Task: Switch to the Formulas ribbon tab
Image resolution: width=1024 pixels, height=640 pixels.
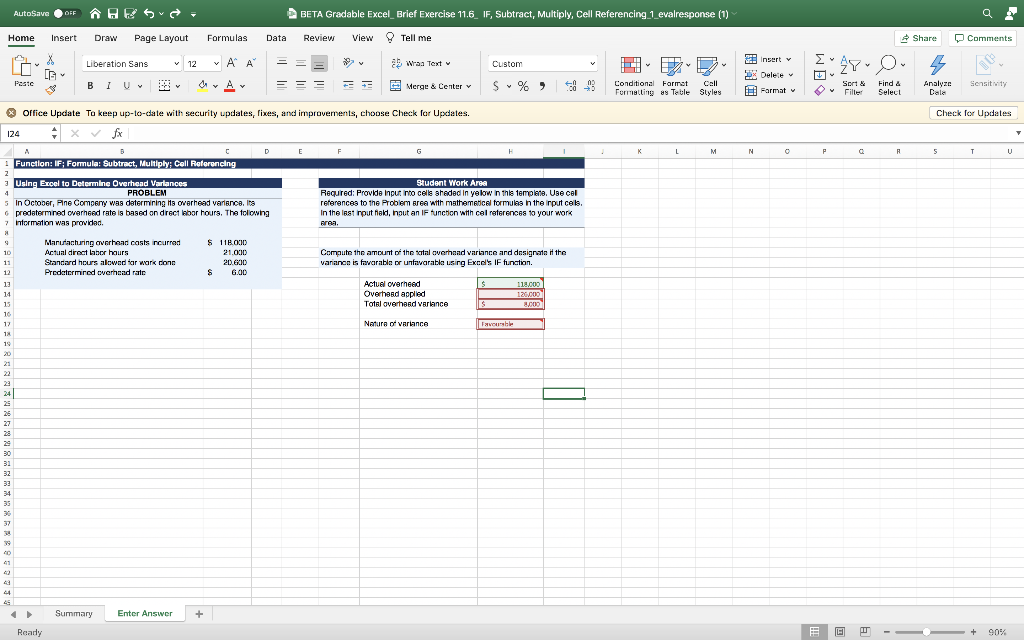Action: point(227,38)
